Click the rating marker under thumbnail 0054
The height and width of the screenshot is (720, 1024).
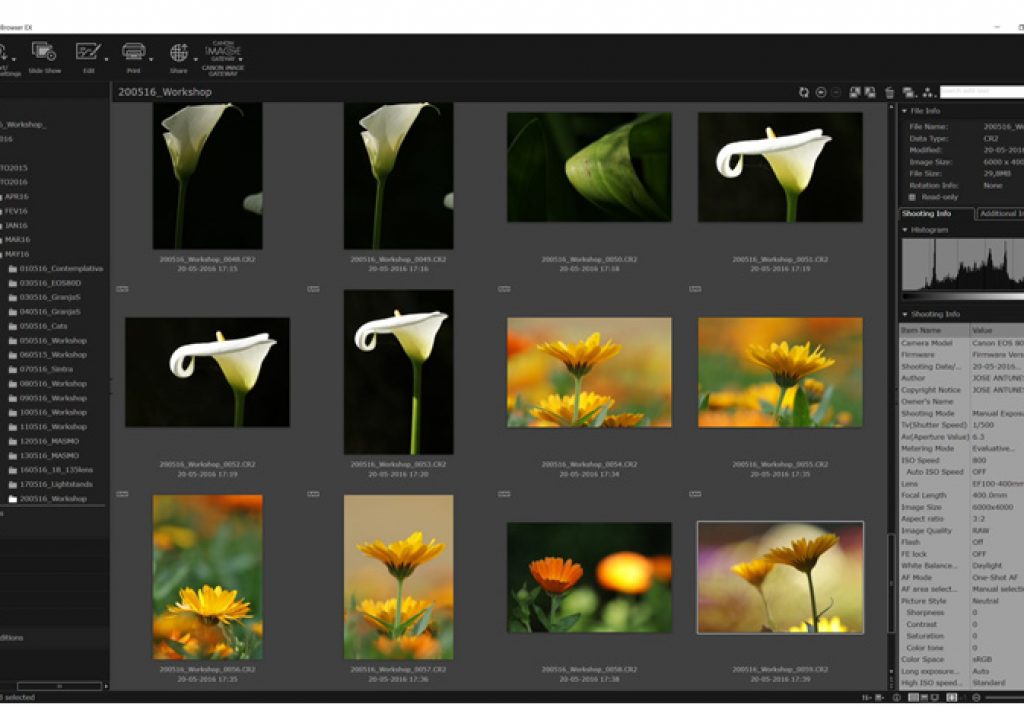click(504, 494)
